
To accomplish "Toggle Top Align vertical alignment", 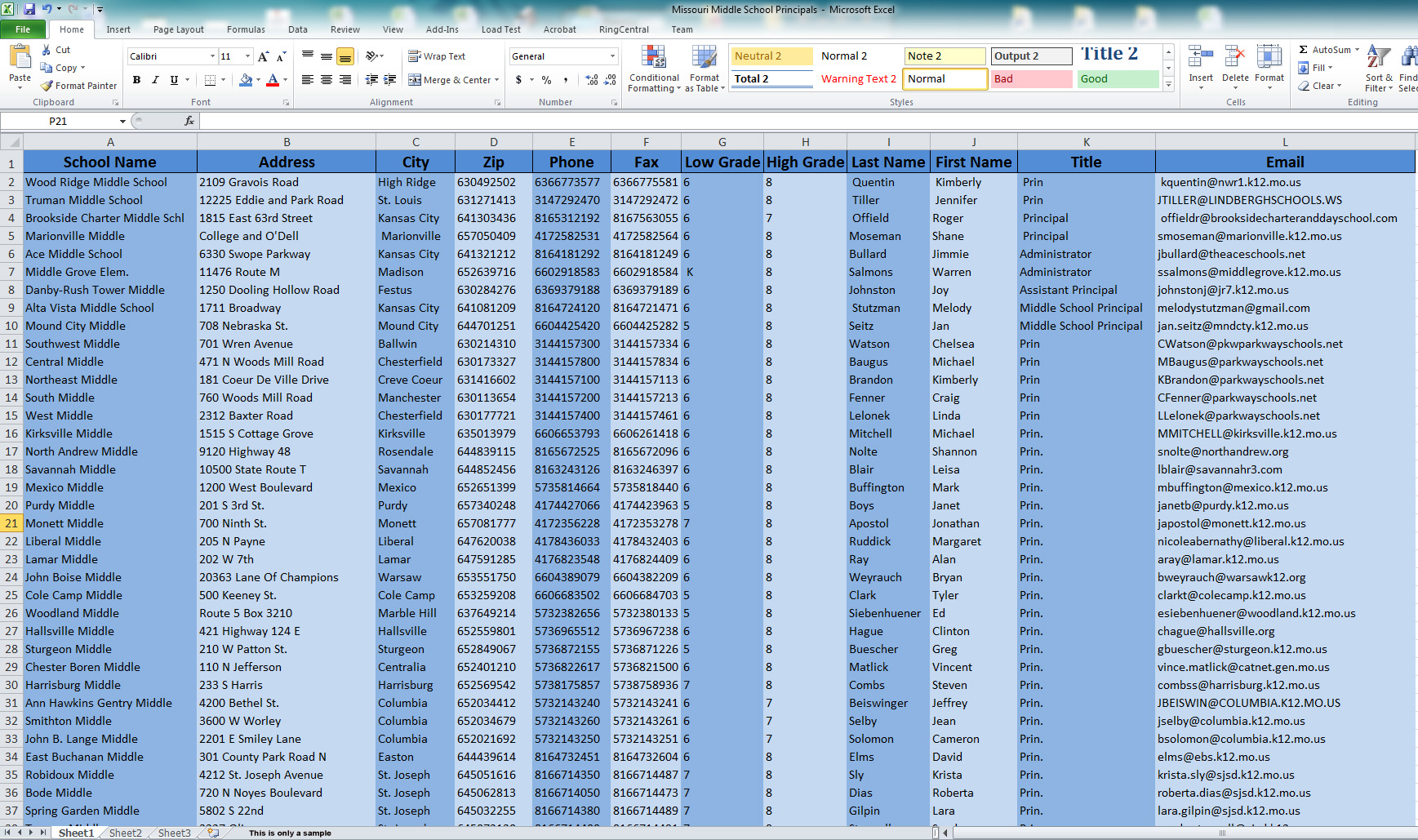I will click(308, 56).
